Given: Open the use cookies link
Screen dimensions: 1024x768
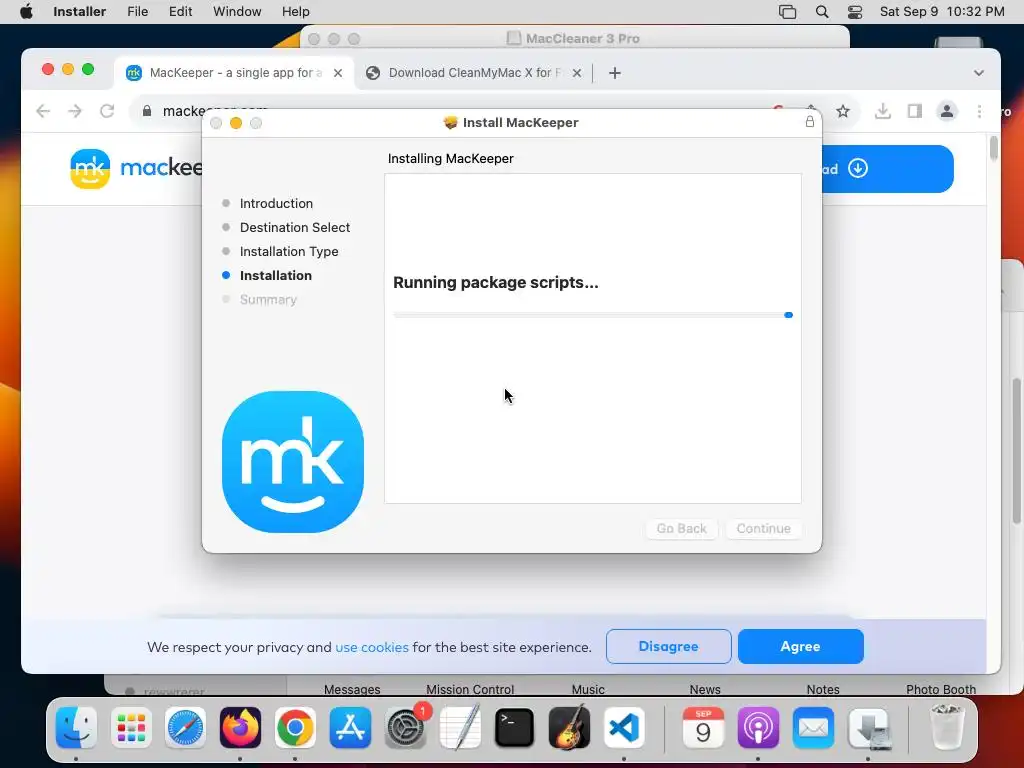Looking at the screenshot, I should (372, 647).
